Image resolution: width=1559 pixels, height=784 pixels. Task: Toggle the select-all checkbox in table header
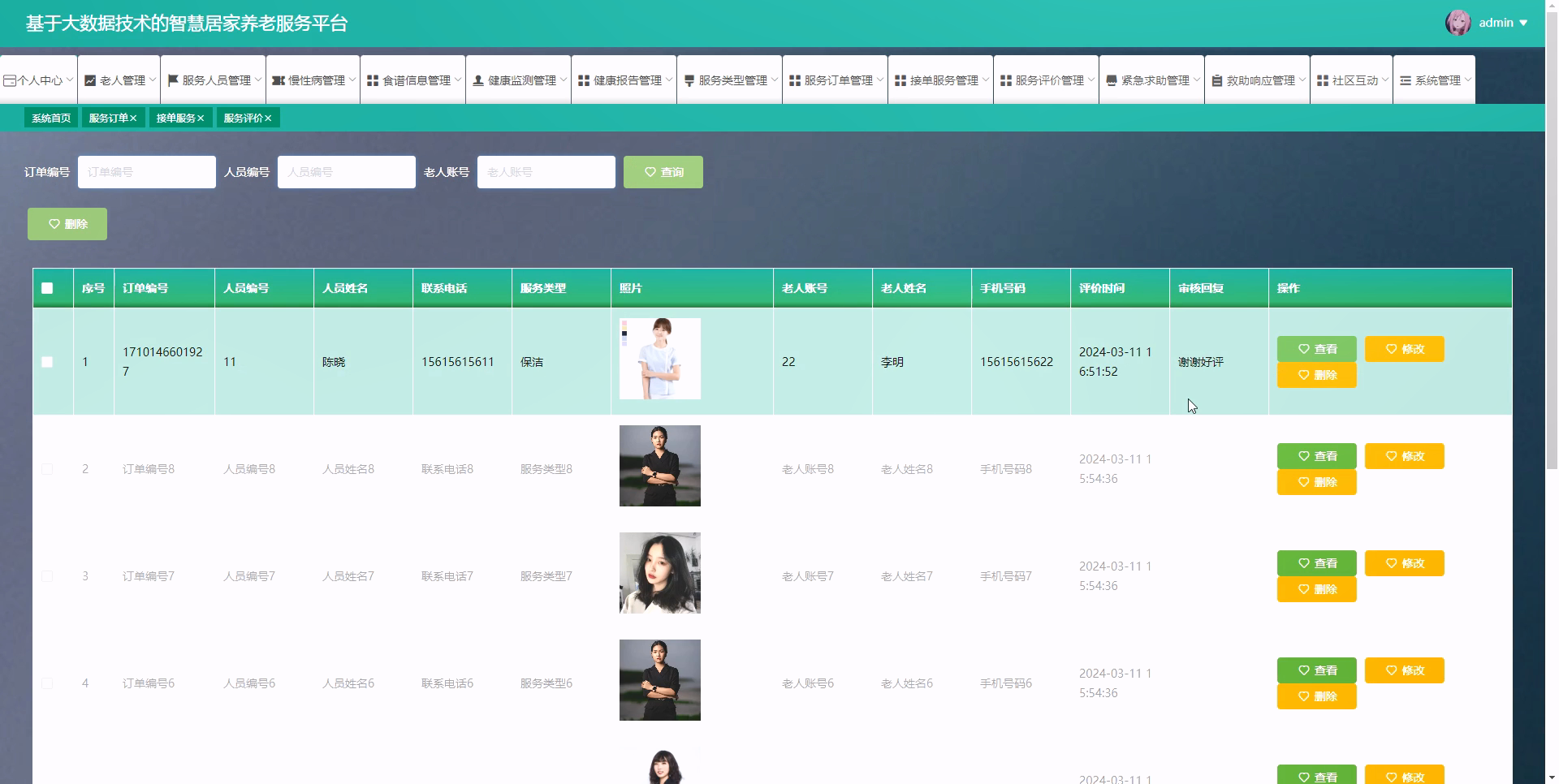[x=47, y=288]
